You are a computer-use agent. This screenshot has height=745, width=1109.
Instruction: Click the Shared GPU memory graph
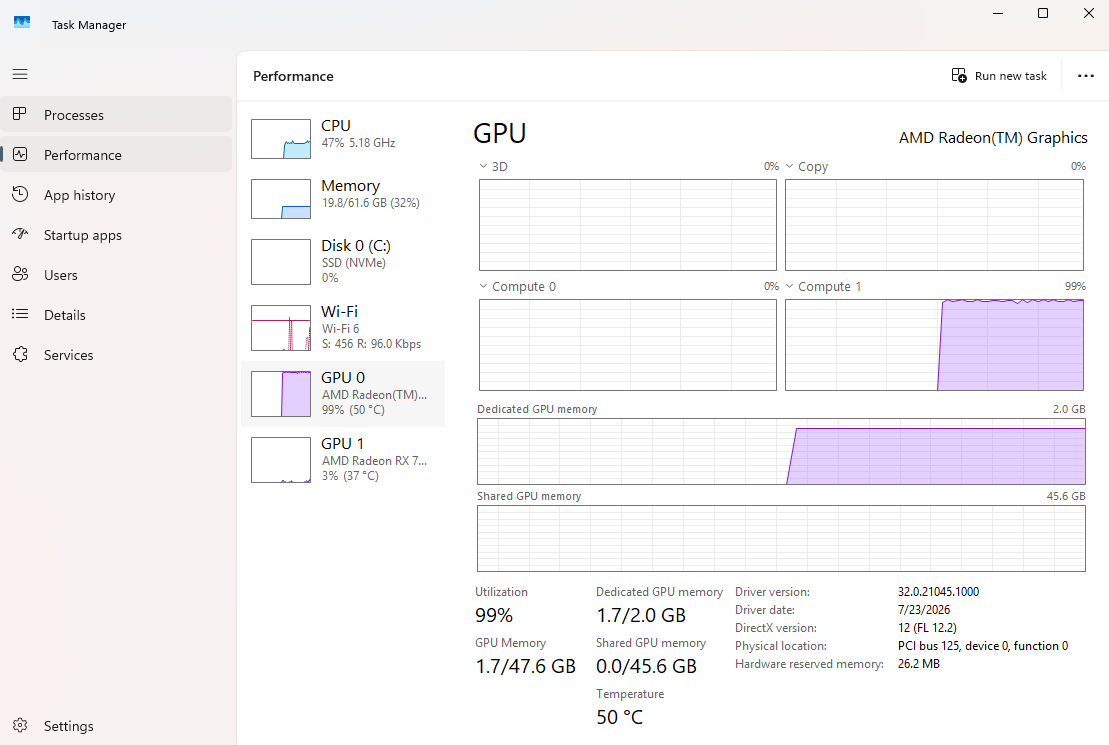(x=782, y=538)
